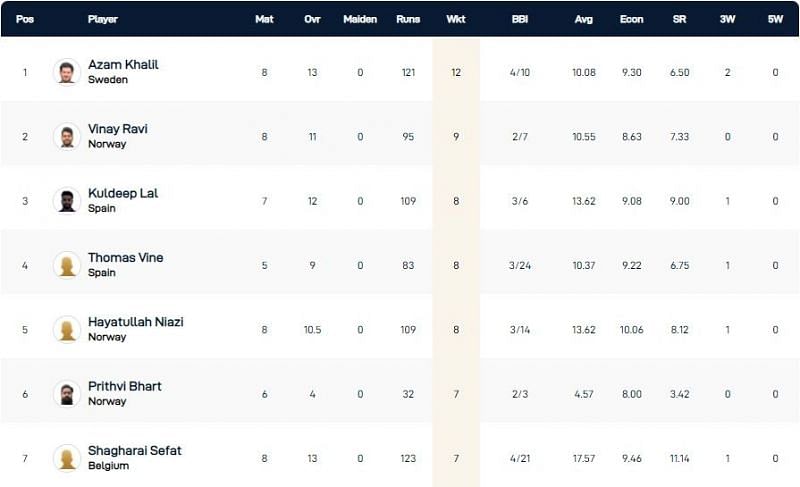
Task: Click Prithvi Bhart's profile photo
Action: tap(67, 393)
